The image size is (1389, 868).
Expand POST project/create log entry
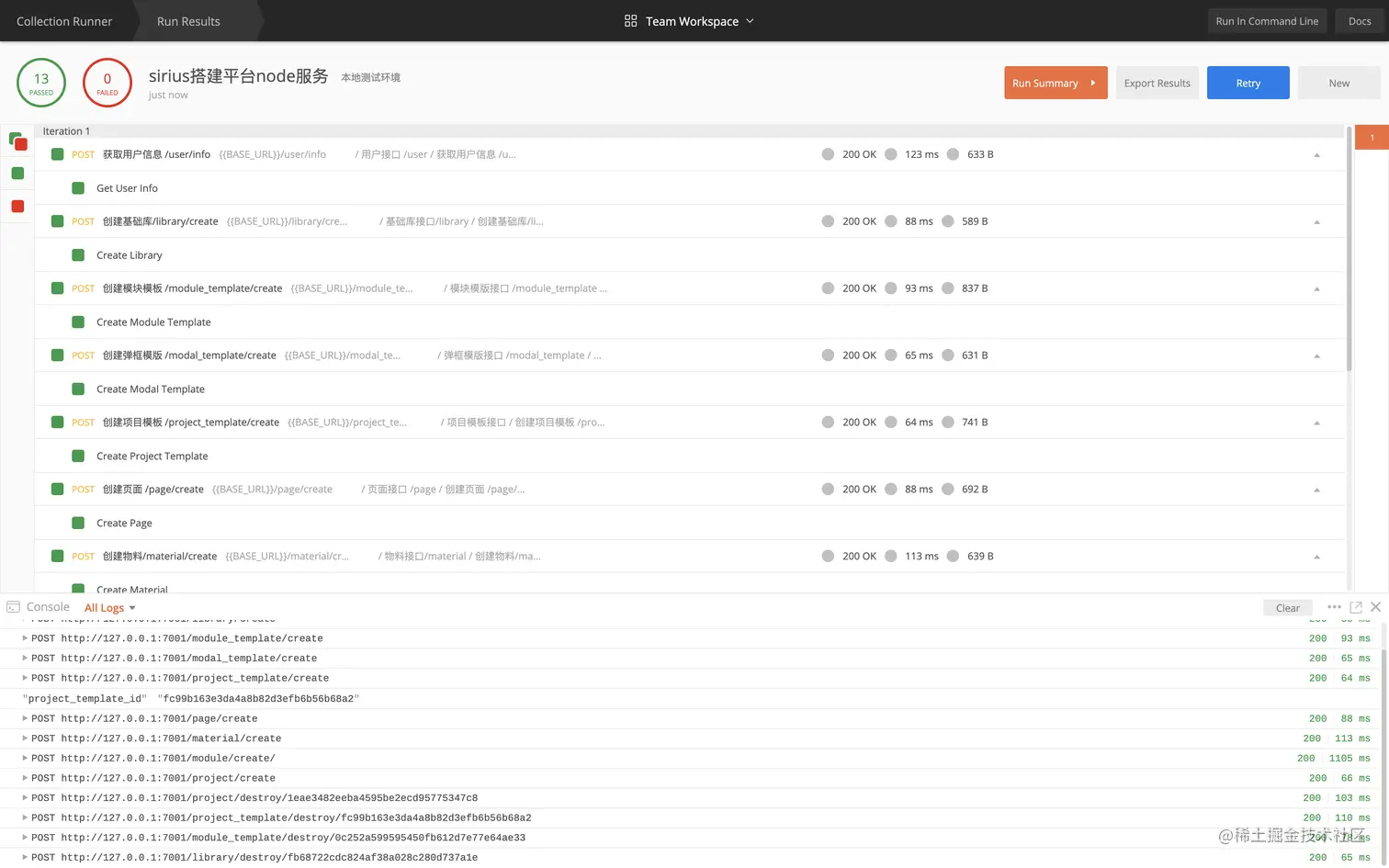pyautogui.click(x=25, y=778)
